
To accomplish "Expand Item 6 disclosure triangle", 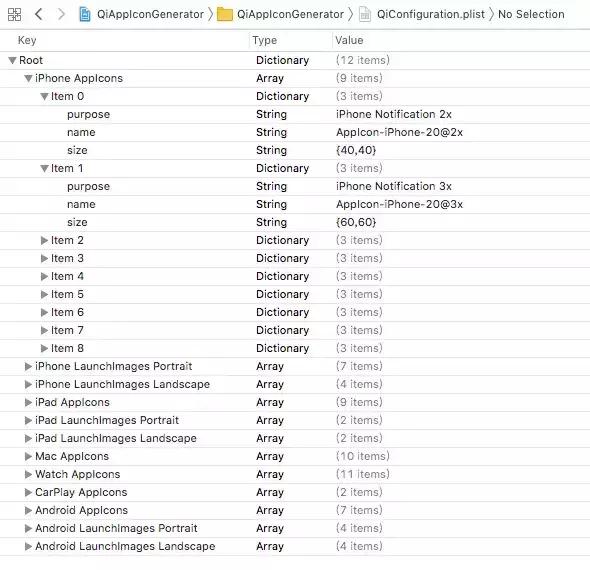I will (44, 312).
